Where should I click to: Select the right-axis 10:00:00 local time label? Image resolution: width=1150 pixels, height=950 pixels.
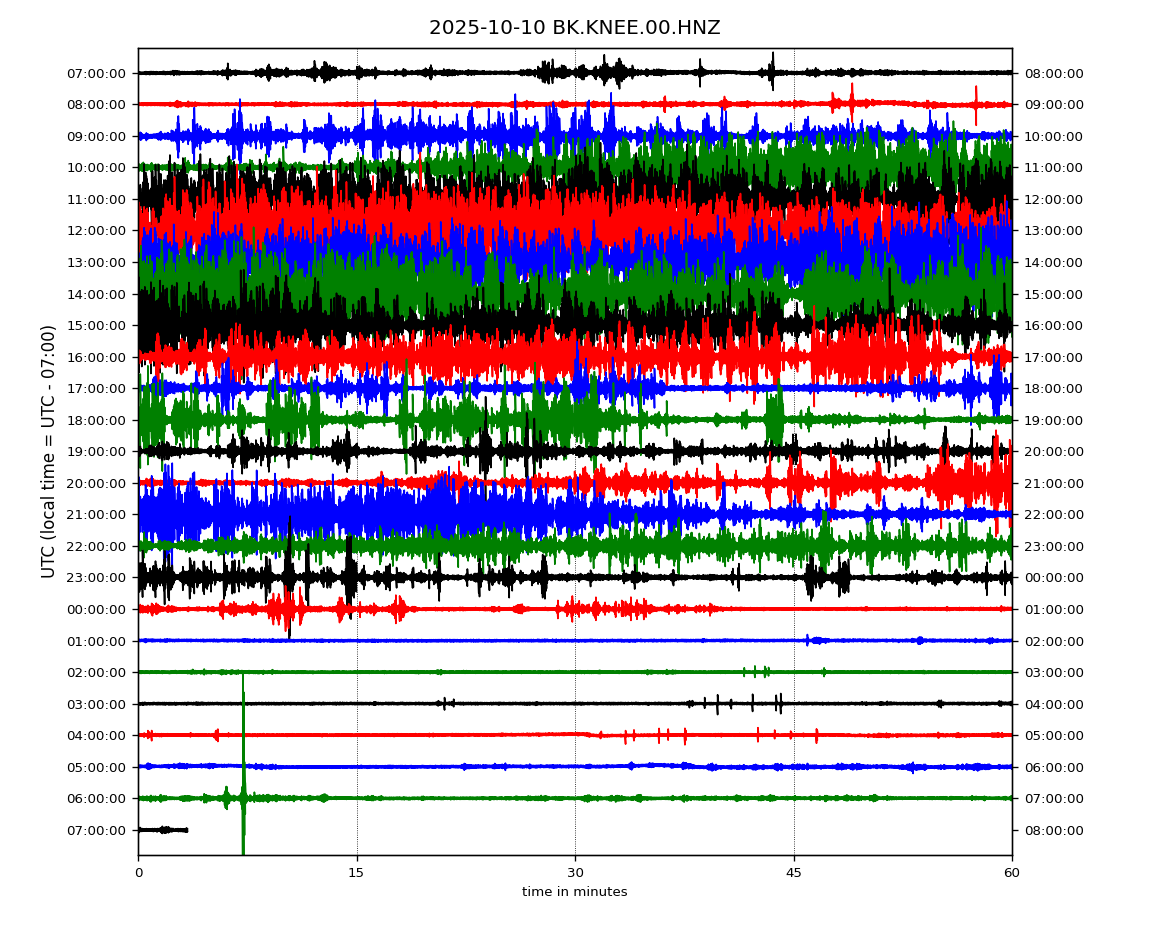point(1054,136)
